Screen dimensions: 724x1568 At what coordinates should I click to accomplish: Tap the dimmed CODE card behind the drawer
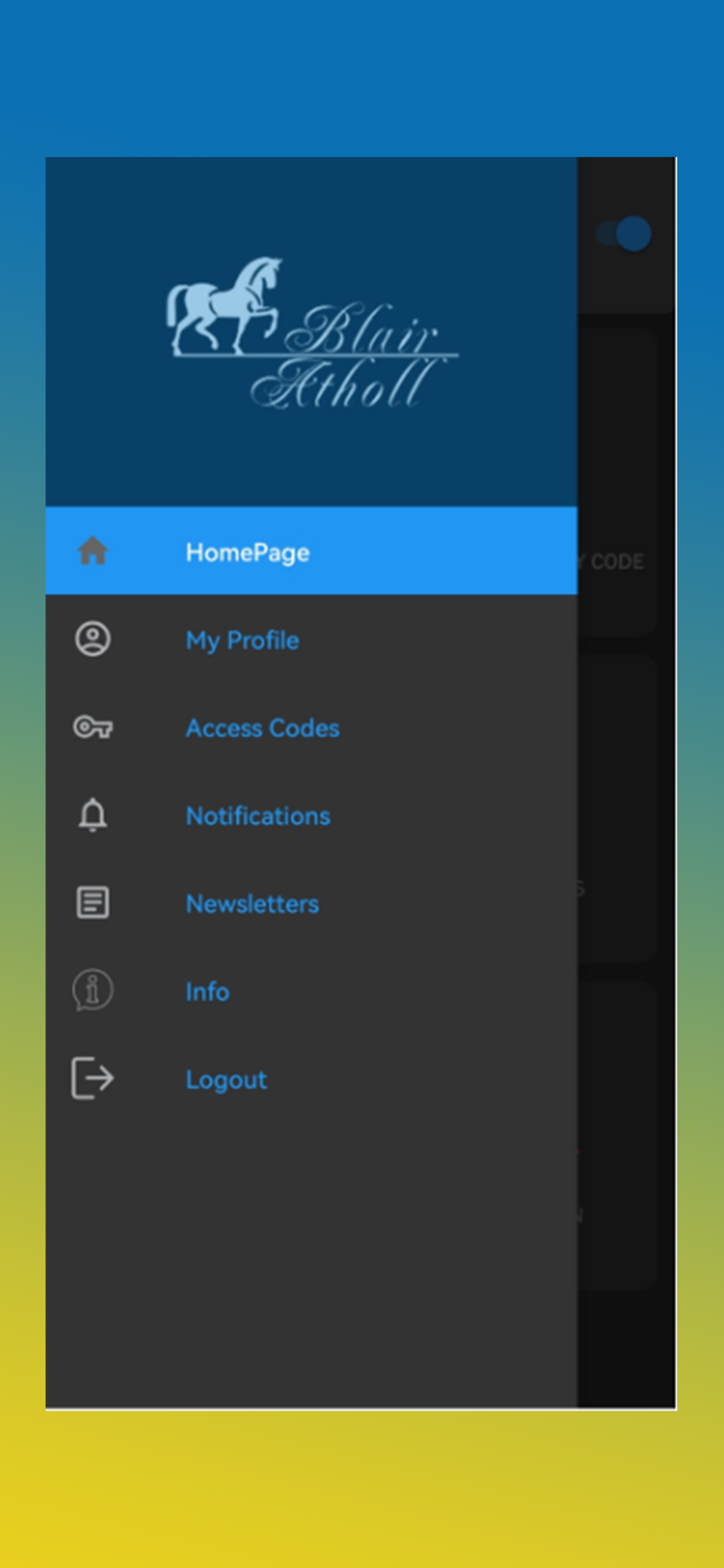tap(617, 483)
